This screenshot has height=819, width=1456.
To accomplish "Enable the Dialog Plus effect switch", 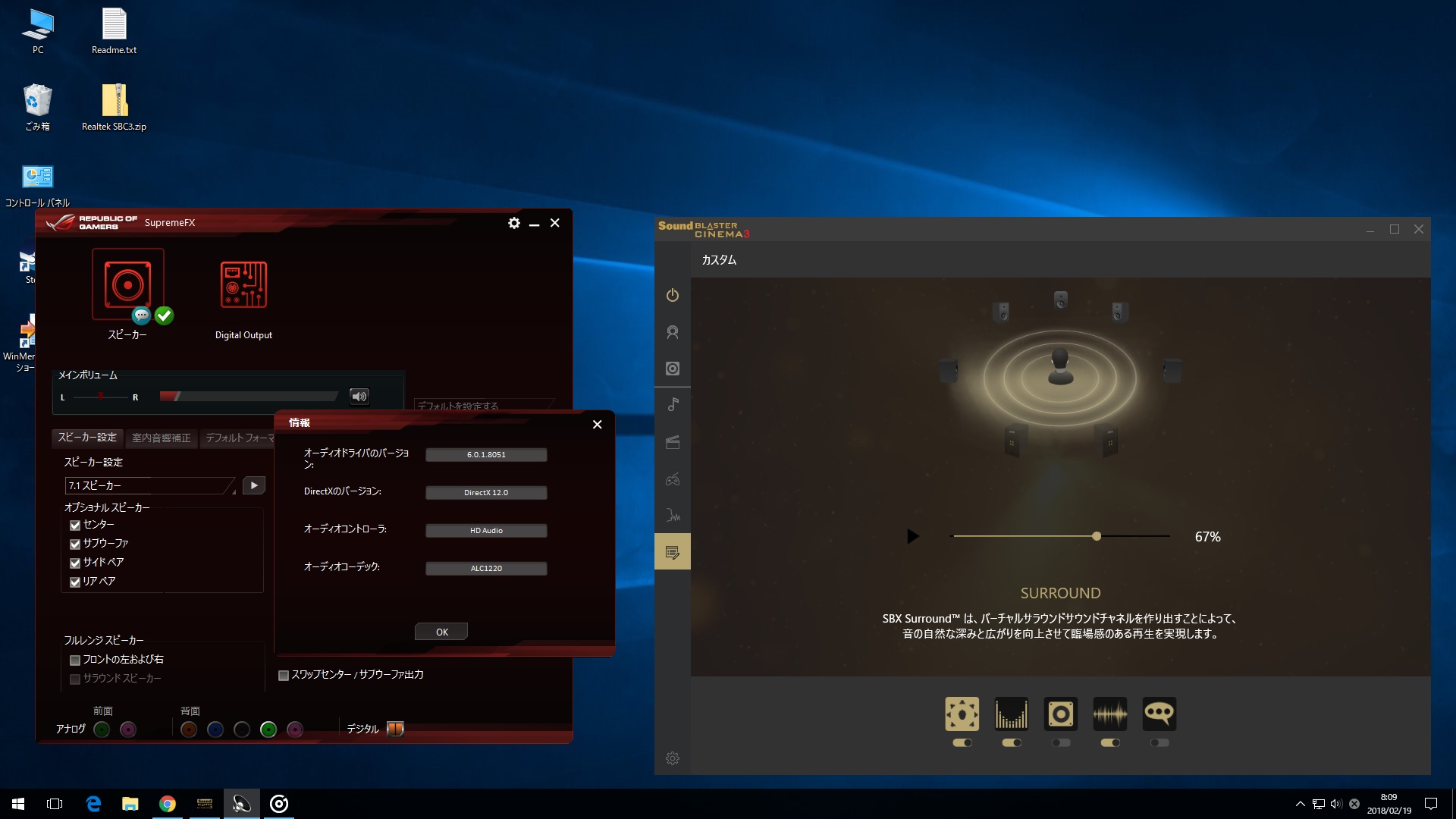I will click(1159, 743).
